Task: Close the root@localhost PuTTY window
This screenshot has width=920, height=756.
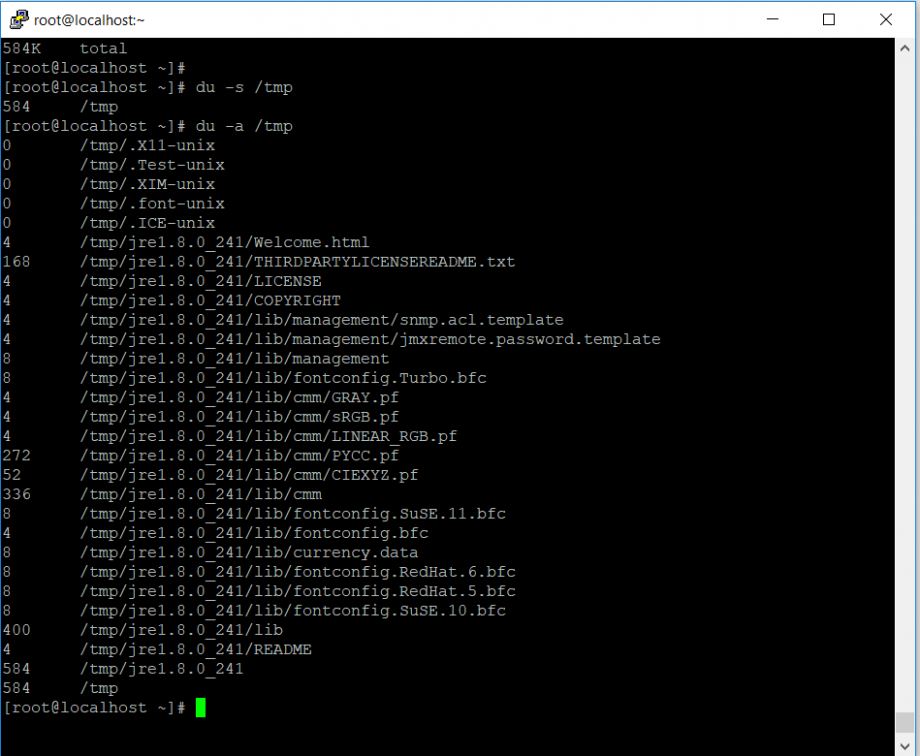Action: pyautogui.click(x=886, y=19)
